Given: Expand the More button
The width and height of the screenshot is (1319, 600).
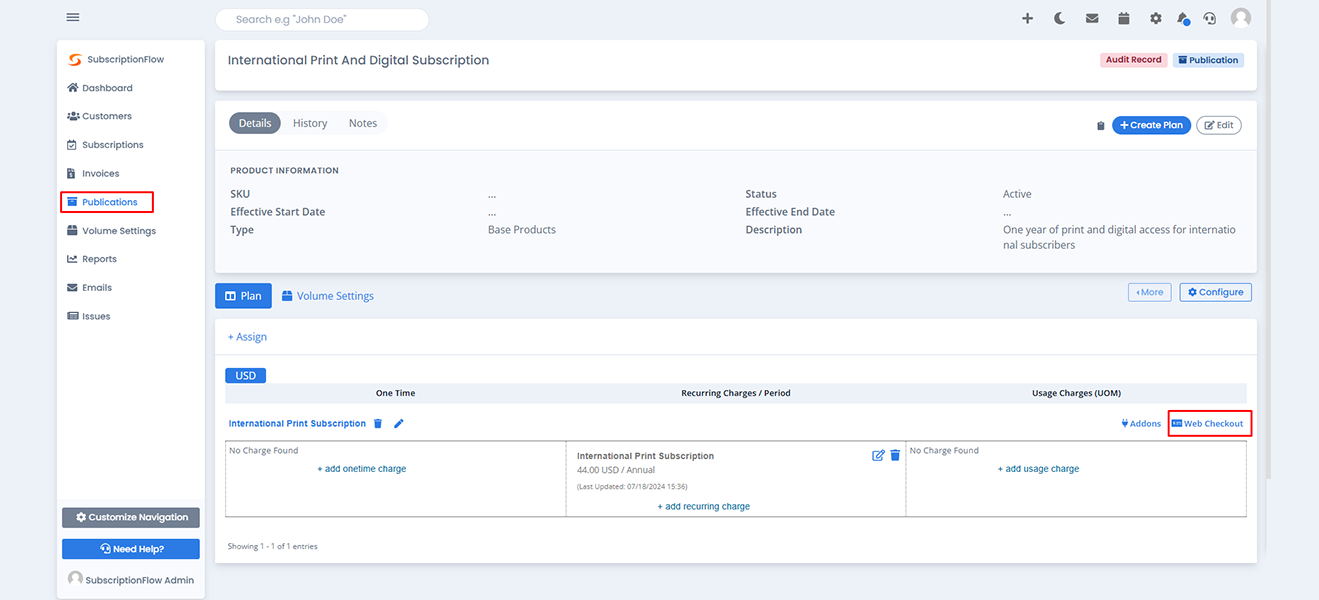Looking at the screenshot, I should coord(1149,292).
